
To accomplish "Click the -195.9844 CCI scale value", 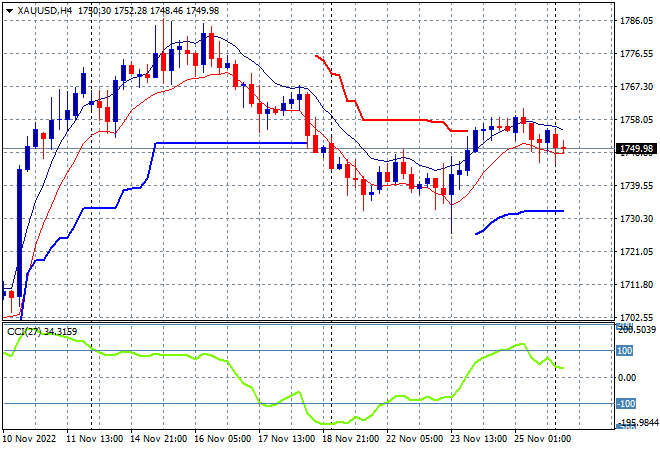I will tap(638, 422).
